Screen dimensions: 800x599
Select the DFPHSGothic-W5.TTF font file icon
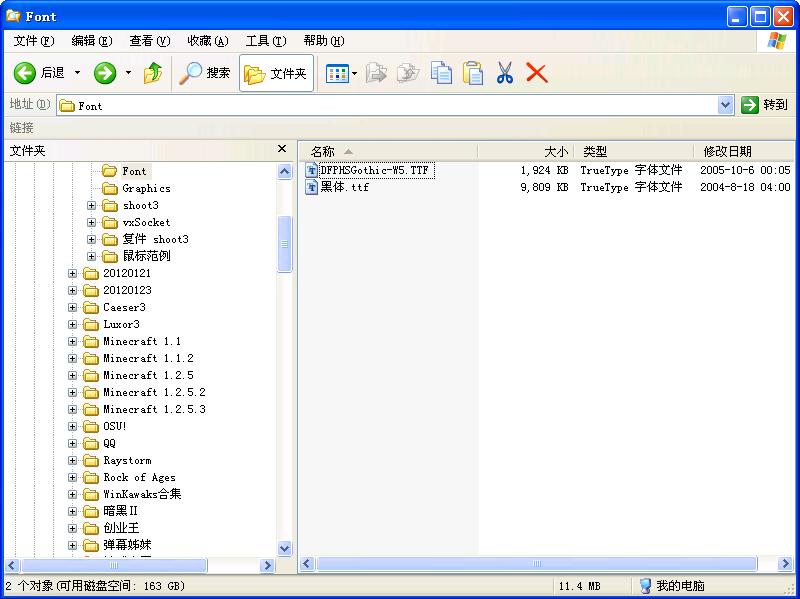tap(311, 170)
